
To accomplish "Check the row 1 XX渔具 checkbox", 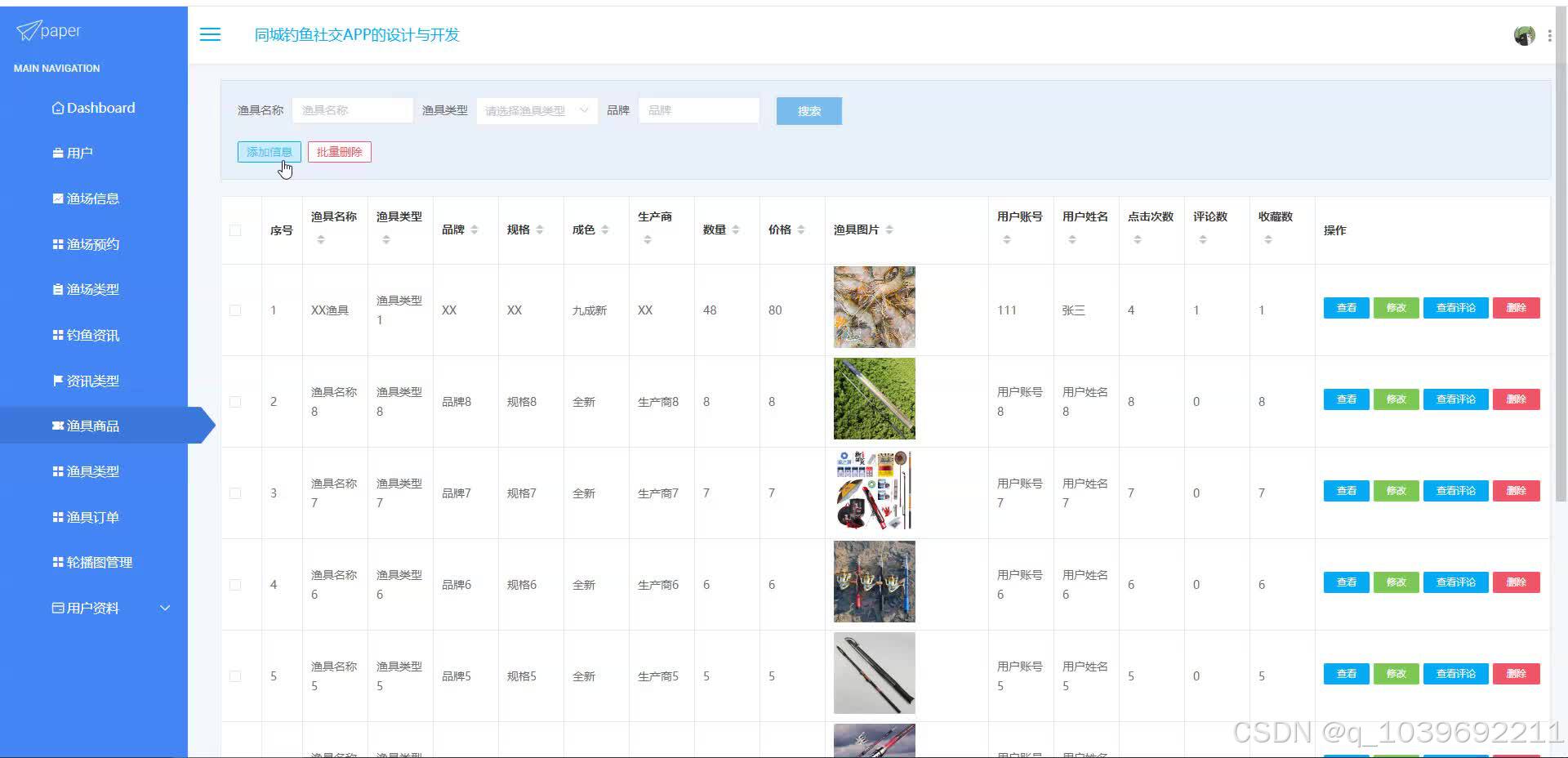I will tap(235, 310).
